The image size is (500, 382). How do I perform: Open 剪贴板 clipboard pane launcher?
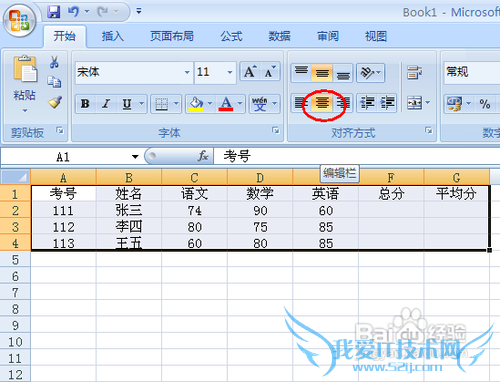tap(60, 130)
